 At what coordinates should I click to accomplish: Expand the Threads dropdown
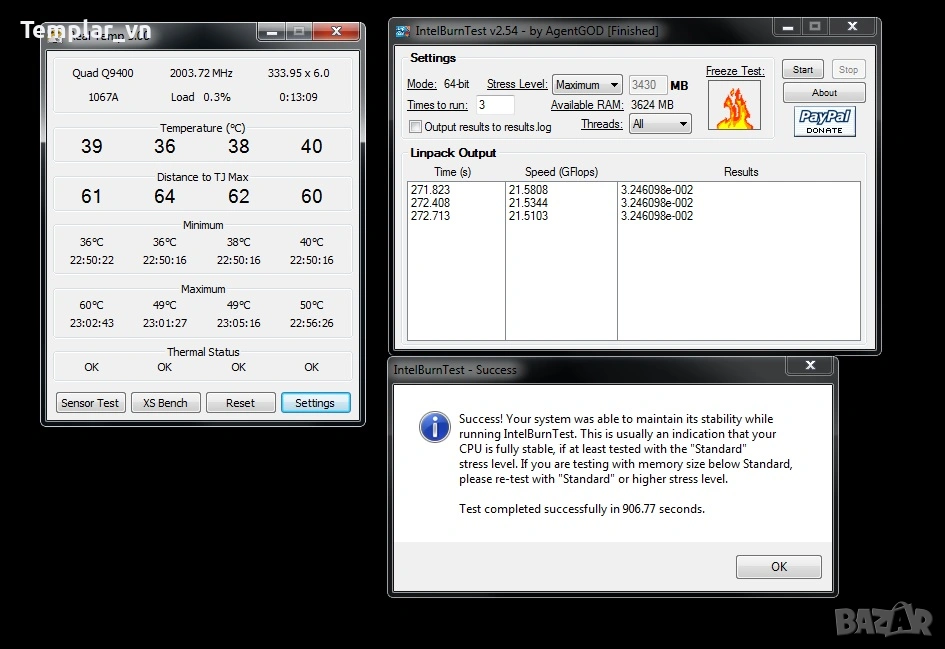(x=660, y=124)
